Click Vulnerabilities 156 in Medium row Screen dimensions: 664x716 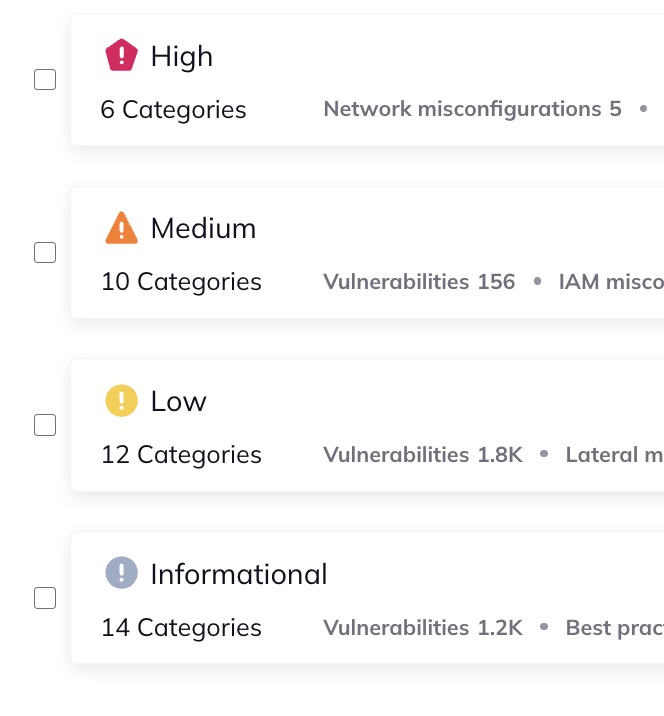point(419,282)
